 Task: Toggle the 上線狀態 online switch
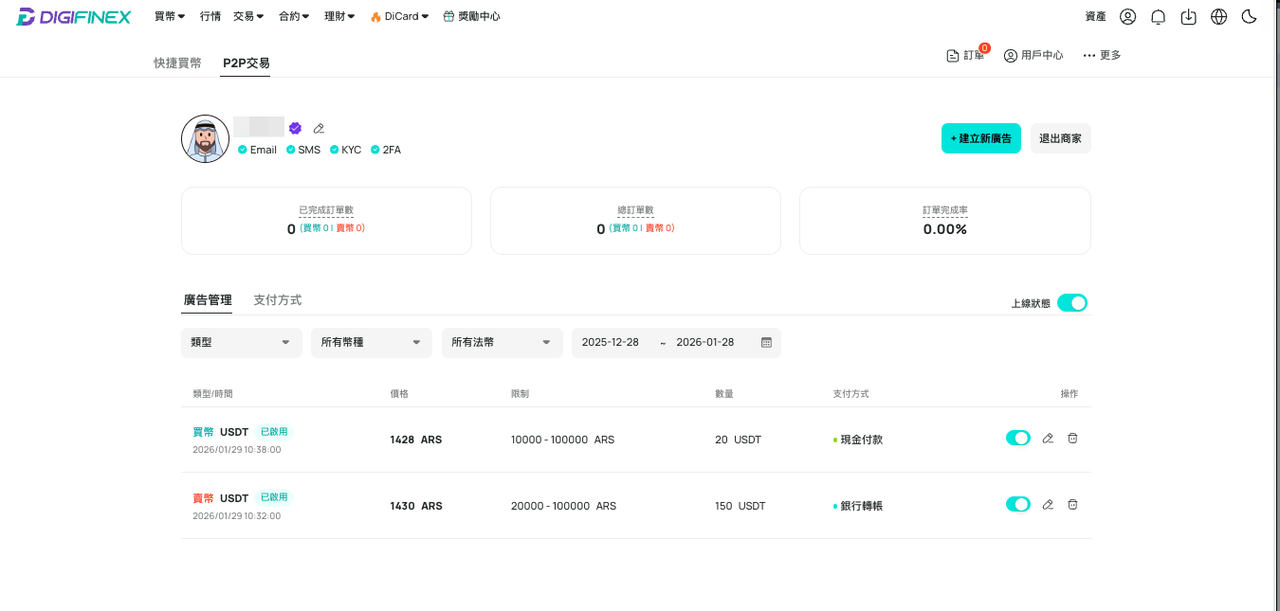click(1072, 303)
